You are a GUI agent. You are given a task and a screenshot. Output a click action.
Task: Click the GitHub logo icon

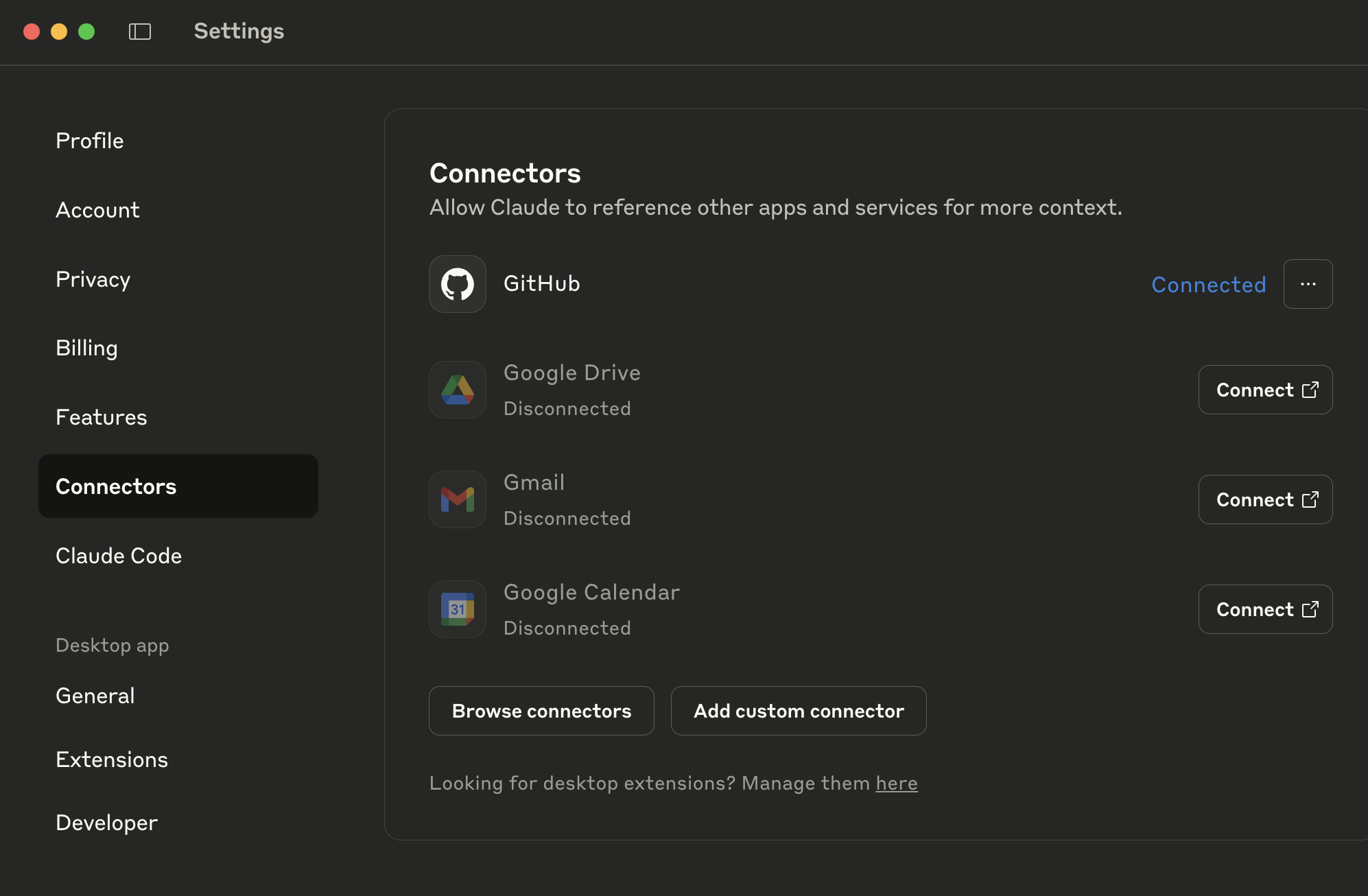point(458,284)
